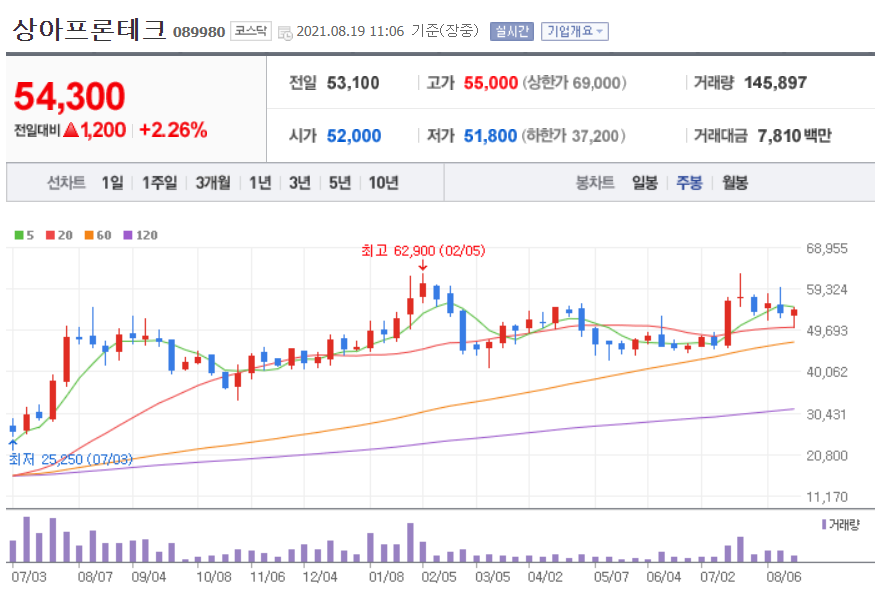The height and width of the screenshot is (590, 875).
Task: Click the orange 60 moving average legend
Action: [98, 235]
